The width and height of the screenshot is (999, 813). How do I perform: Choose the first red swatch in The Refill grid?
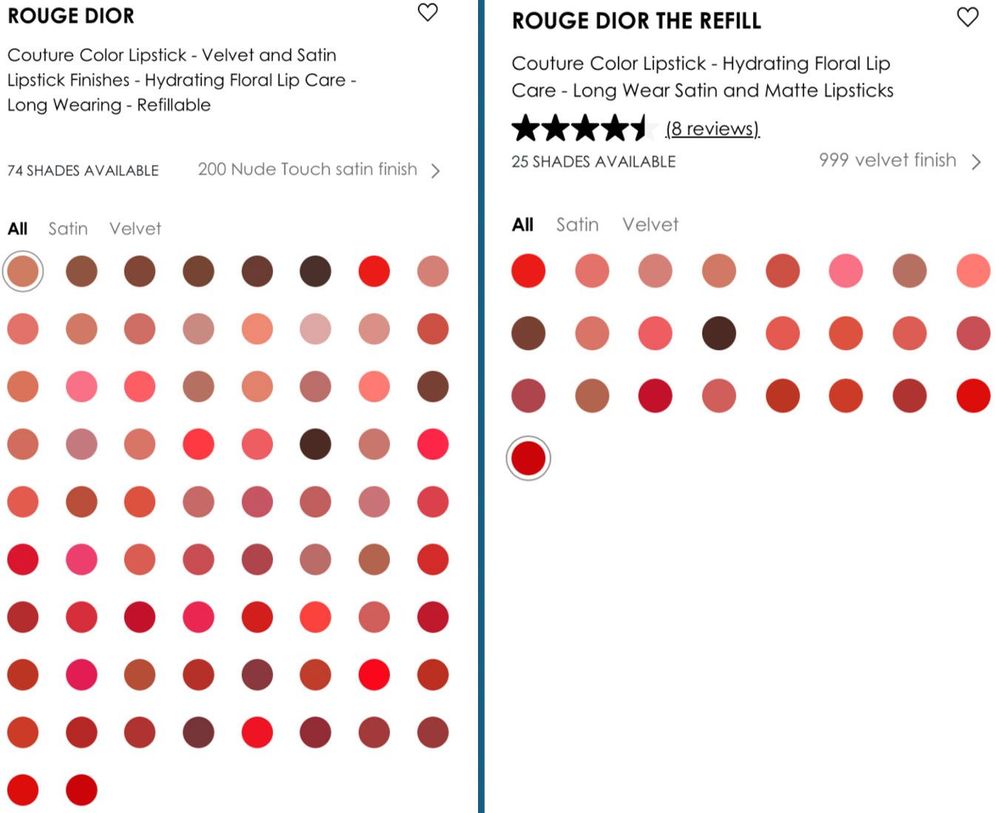click(x=528, y=271)
